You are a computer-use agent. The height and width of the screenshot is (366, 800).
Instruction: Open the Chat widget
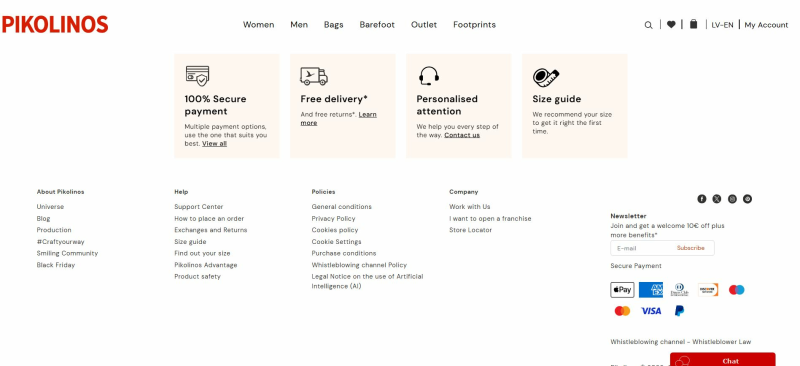pyautogui.click(x=722, y=360)
